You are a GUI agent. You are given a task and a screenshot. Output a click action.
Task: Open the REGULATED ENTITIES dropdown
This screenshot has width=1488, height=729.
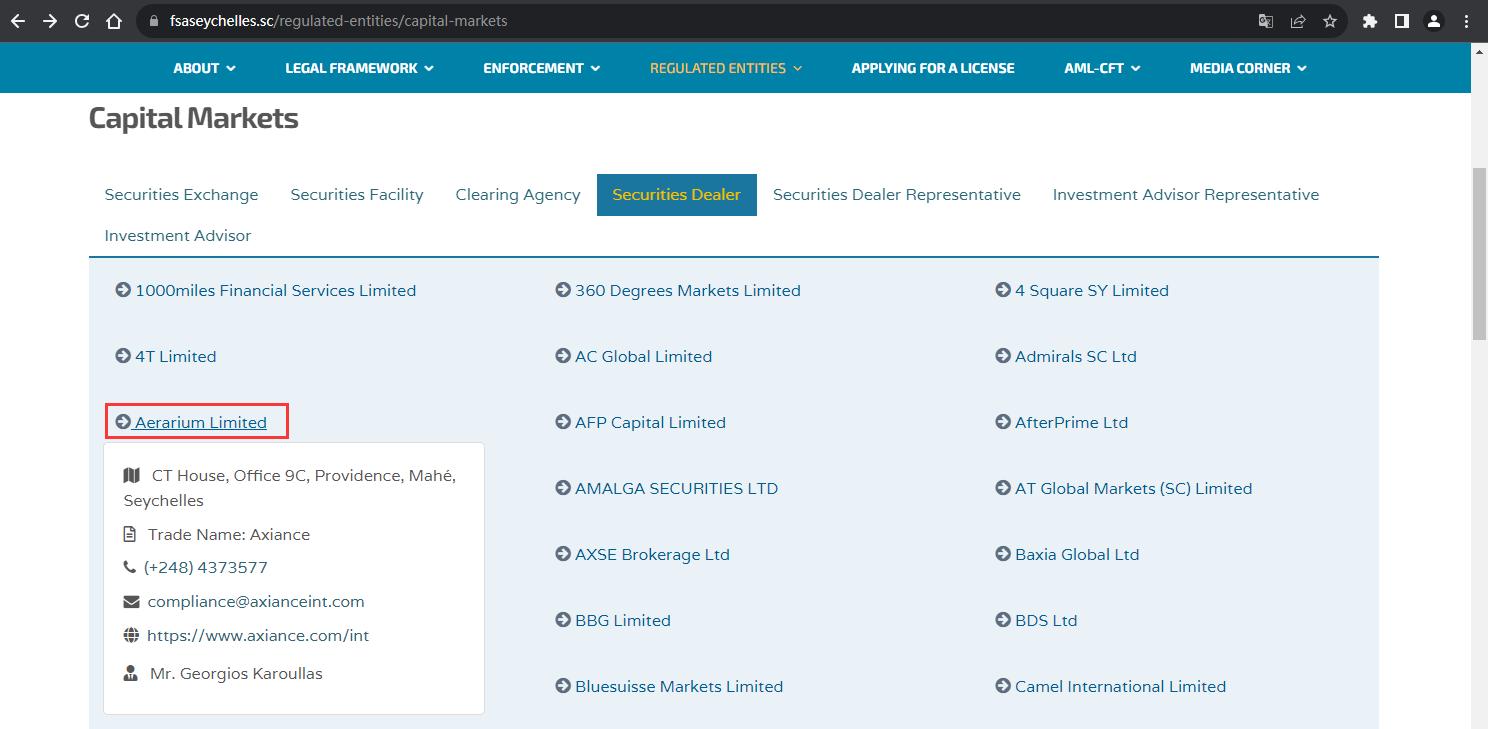[726, 68]
